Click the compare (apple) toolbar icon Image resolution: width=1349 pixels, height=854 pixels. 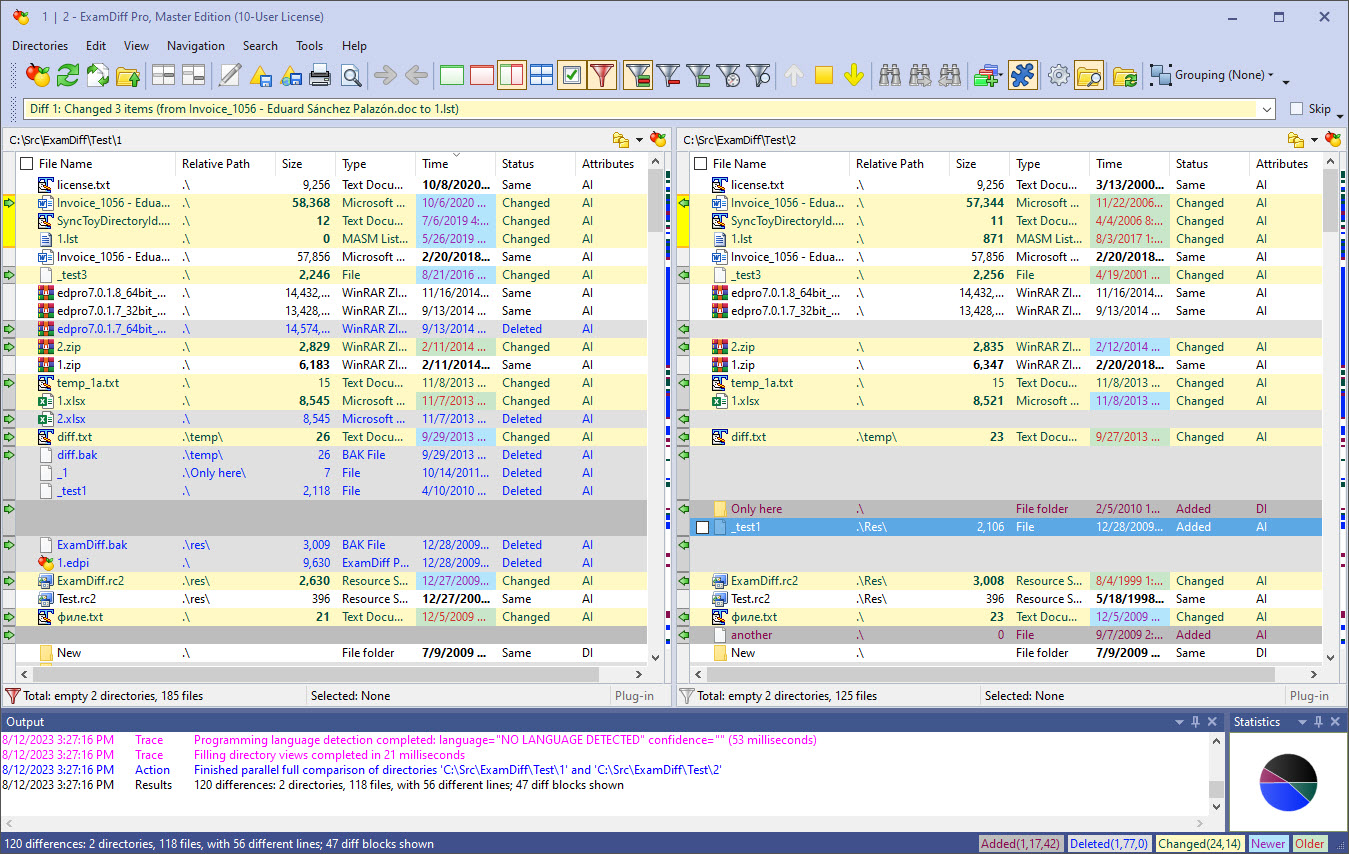[38, 75]
